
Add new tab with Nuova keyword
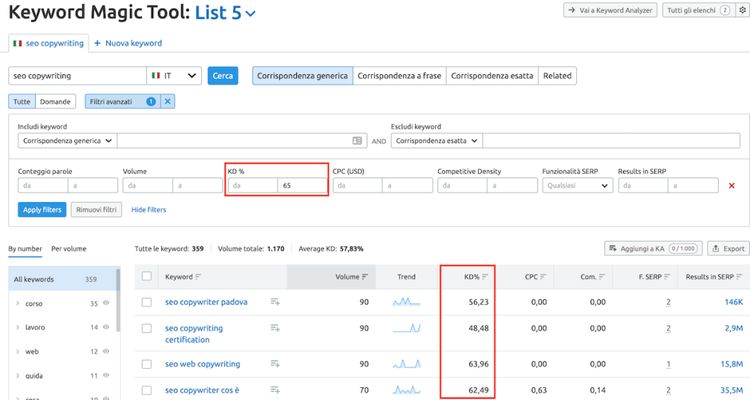(128, 43)
